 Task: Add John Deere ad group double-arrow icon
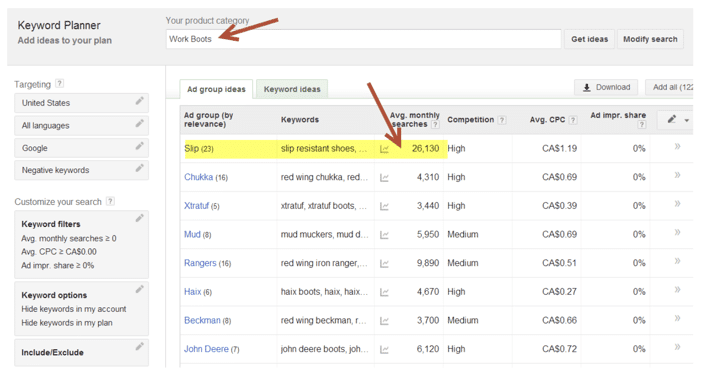[x=677, y=347]
